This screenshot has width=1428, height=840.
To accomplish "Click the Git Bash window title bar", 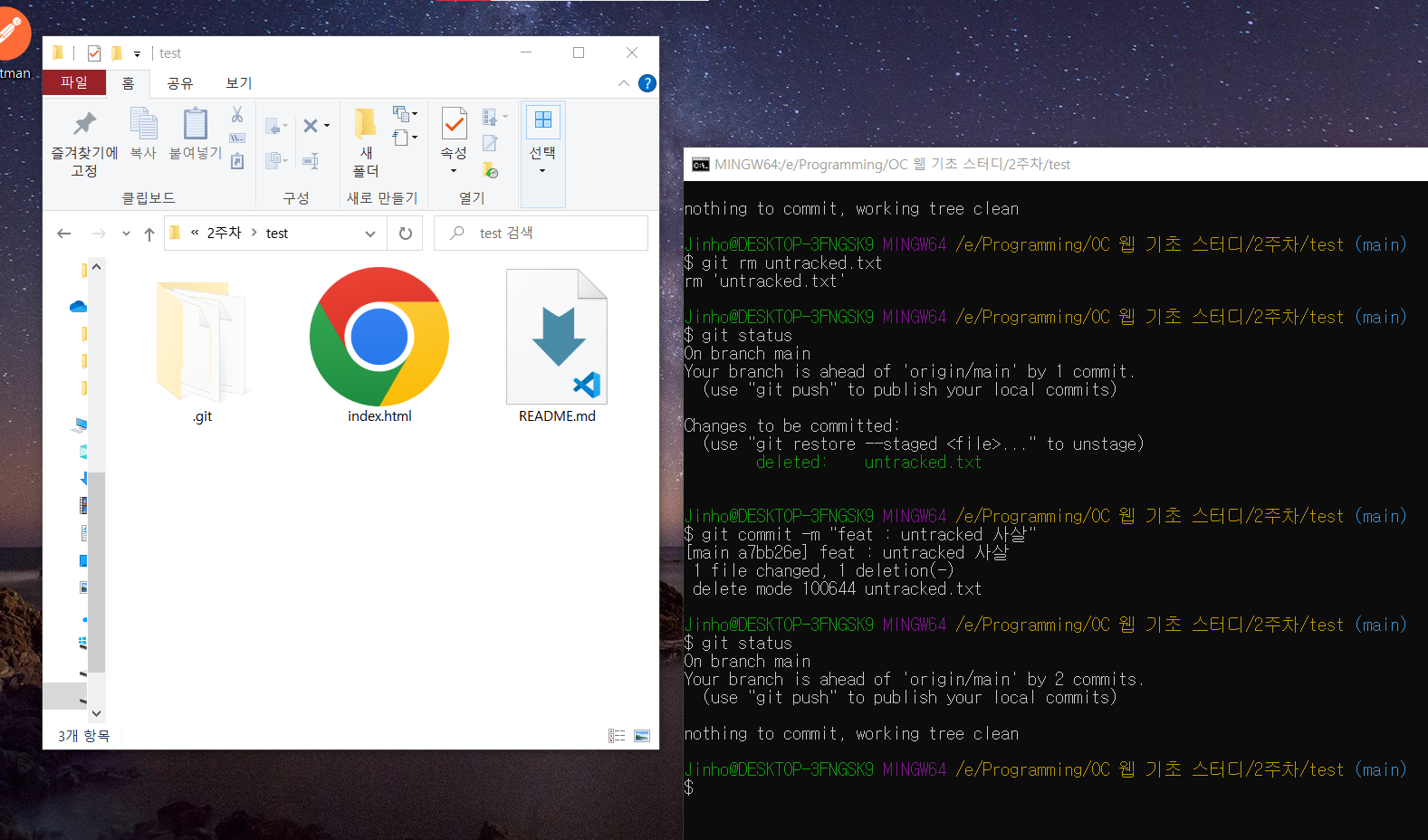I will [1056, 164].
